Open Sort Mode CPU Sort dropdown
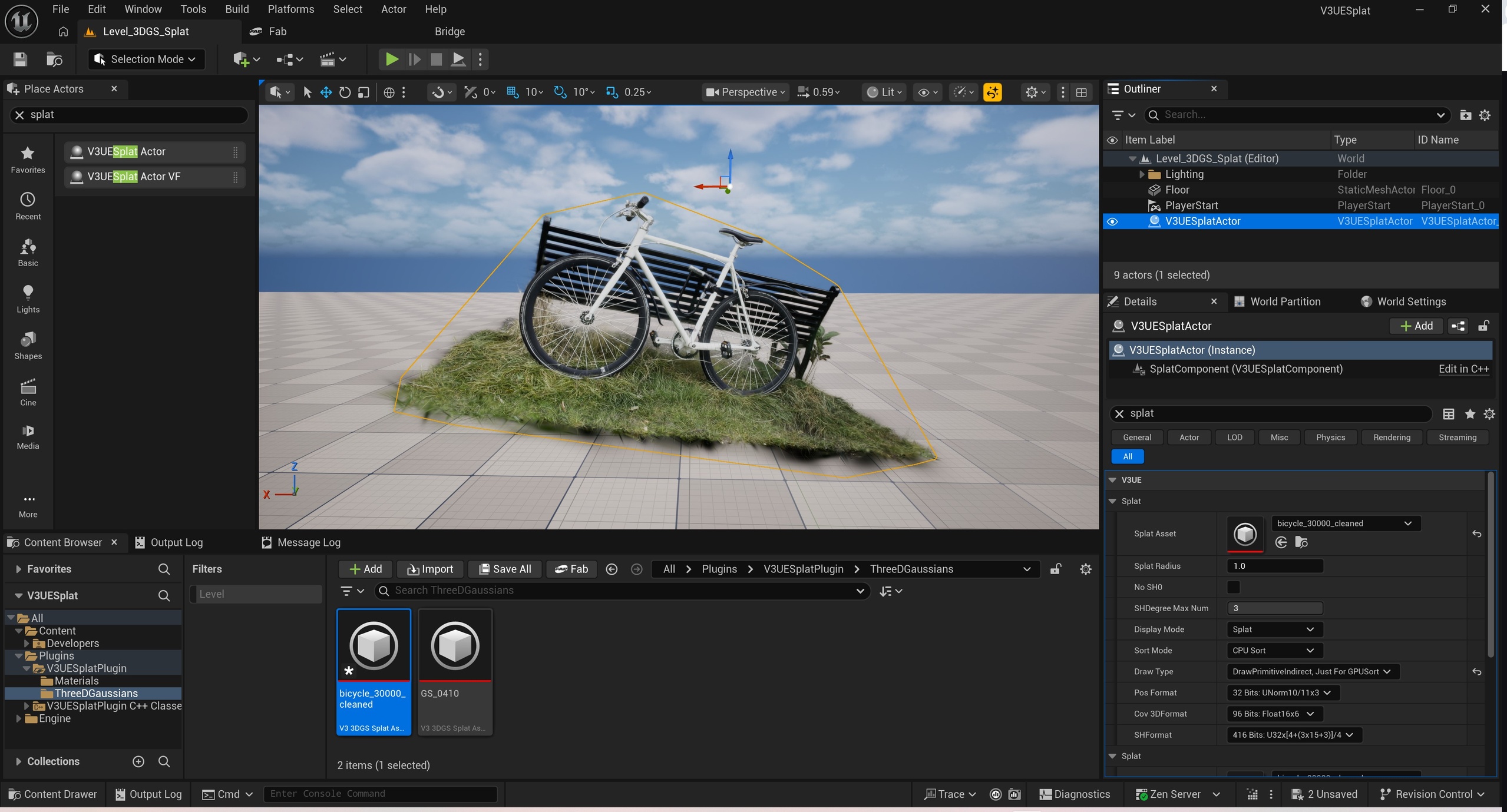The height and width of the screenshot is (812, 1507). (1274, 650)
